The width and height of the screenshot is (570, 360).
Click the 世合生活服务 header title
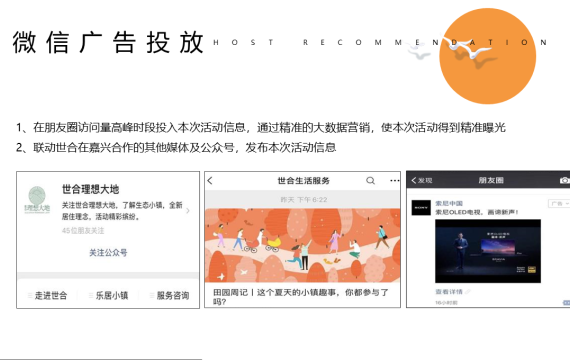pyautogui.click(x=304, y=180)
